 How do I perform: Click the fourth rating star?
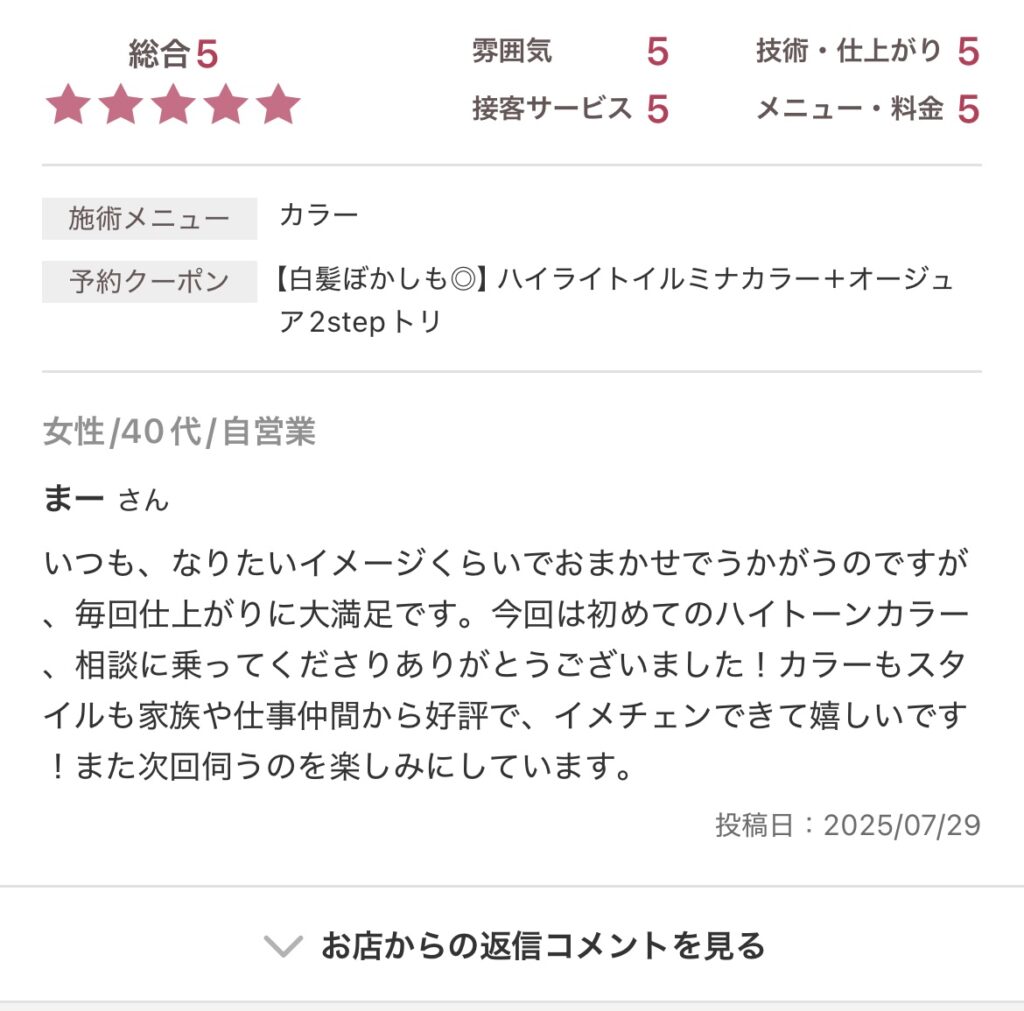point(225,105)
